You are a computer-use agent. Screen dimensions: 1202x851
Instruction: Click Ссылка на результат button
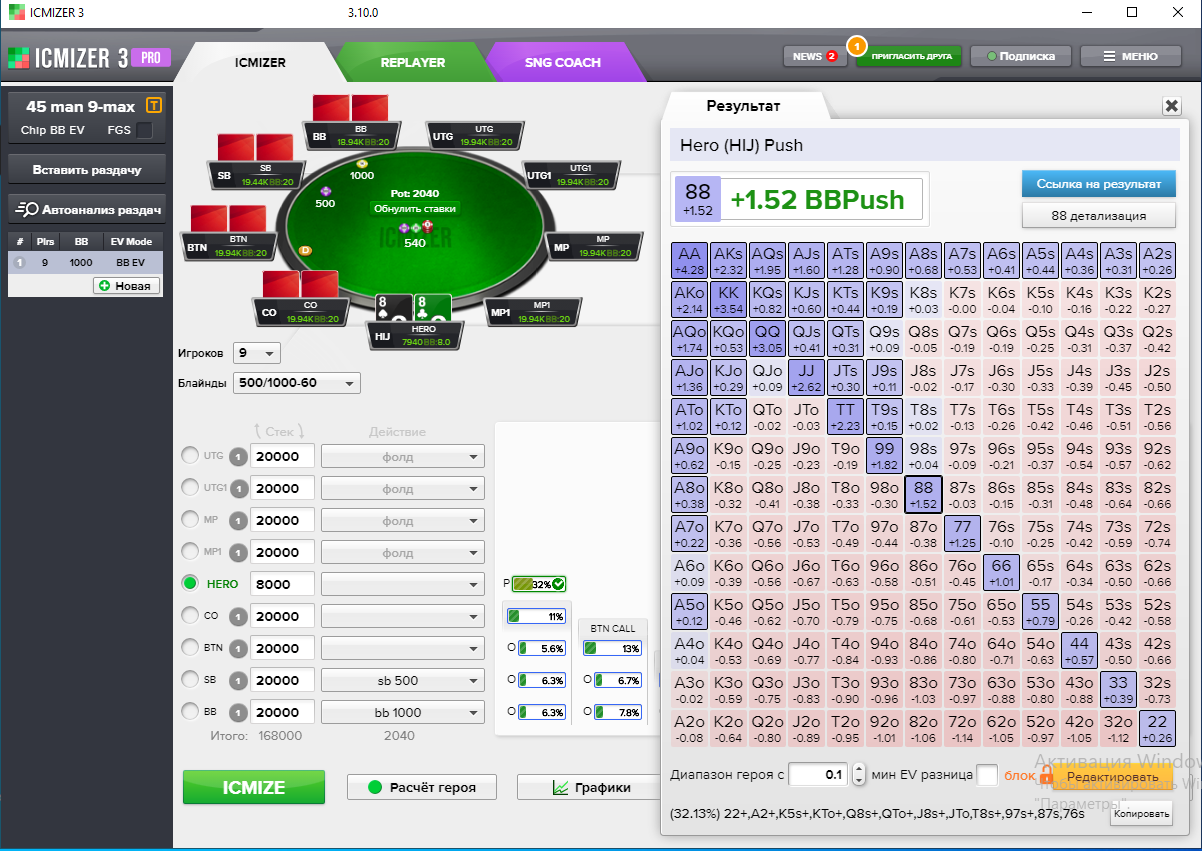[1098, 184]
